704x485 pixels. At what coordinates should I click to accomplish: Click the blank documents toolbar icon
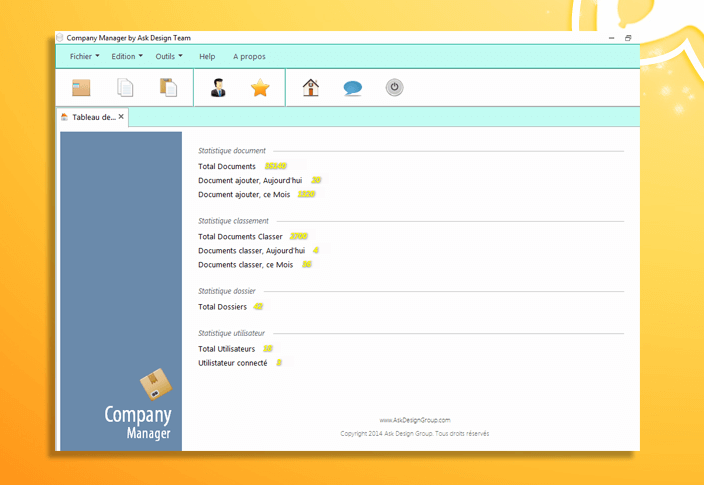coord(125,88)
